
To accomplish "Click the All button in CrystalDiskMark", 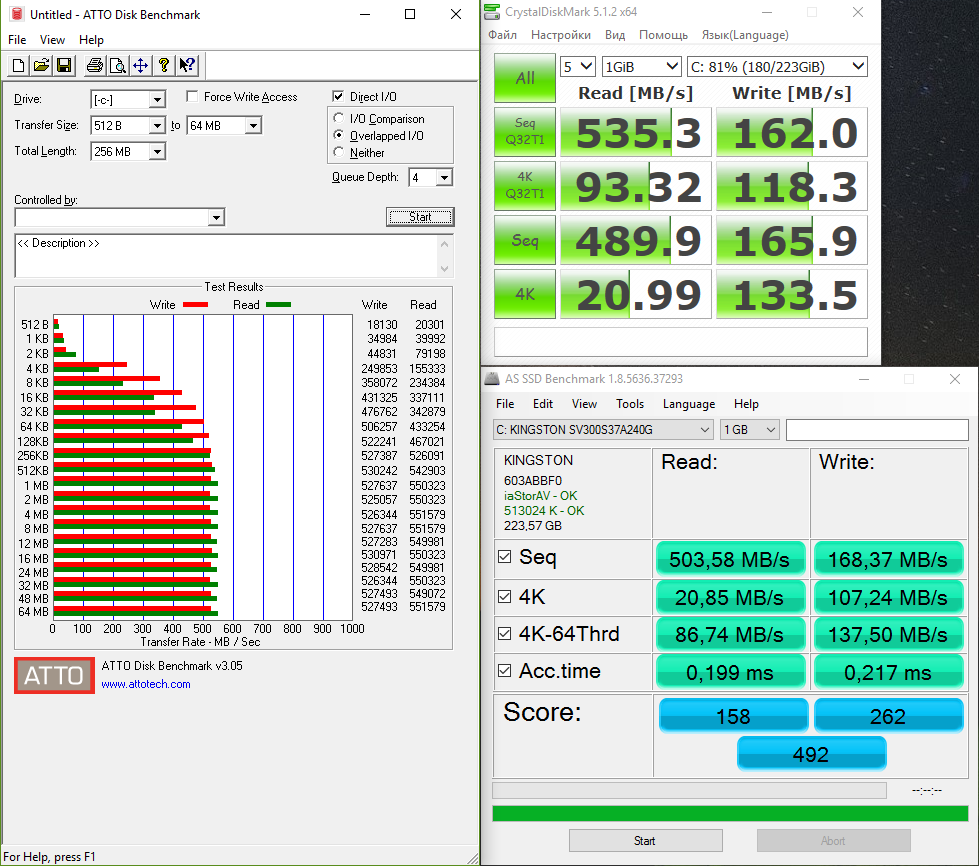I will point(525,78).
